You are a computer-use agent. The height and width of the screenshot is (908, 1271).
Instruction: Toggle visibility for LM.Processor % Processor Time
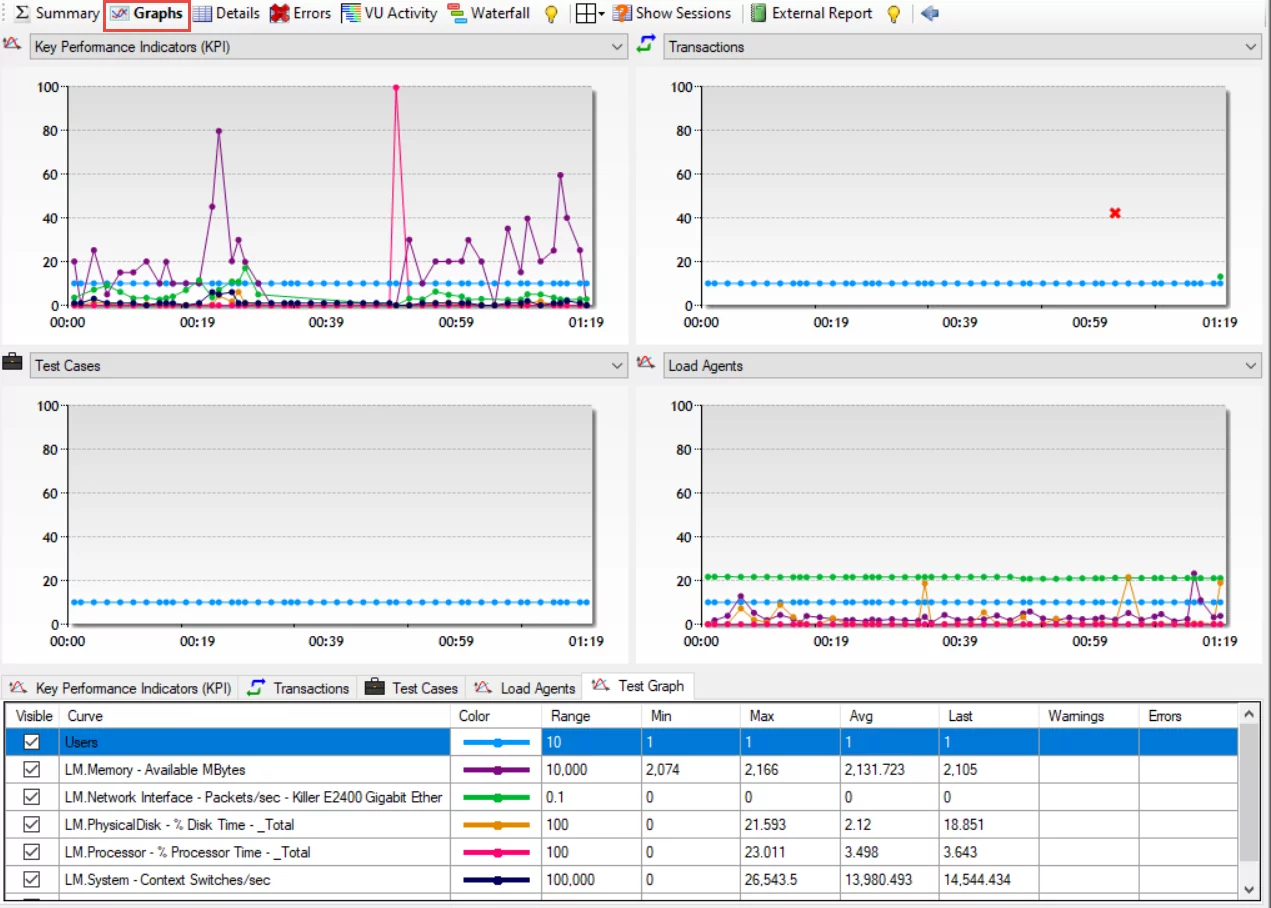point(32,852)
